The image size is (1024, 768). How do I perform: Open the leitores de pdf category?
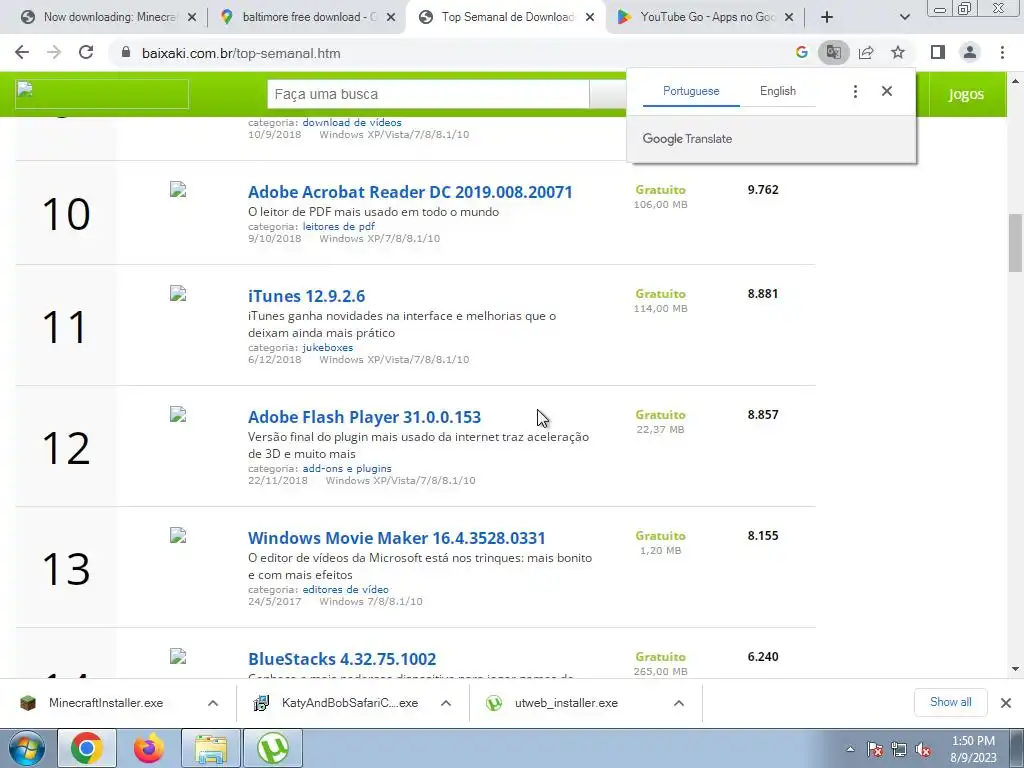click(338, 227)
